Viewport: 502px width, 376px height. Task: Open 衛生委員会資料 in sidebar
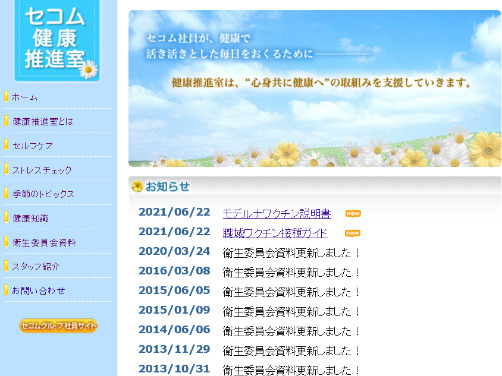[44, 242]
